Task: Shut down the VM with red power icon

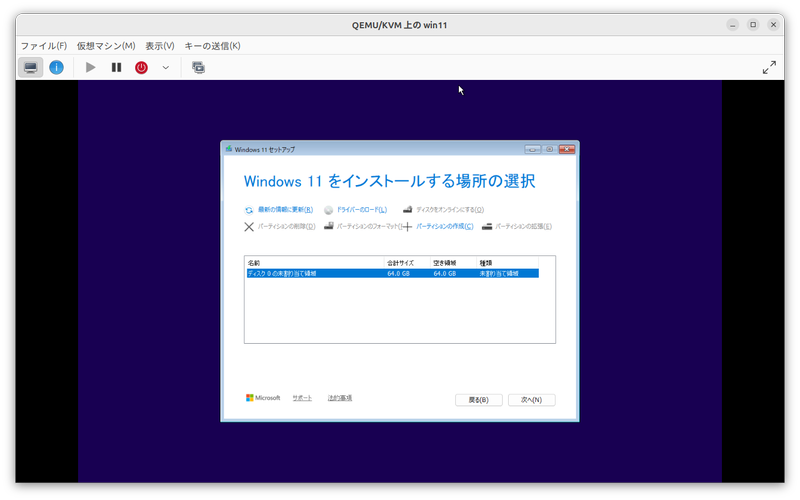Action: coord(141,67)
